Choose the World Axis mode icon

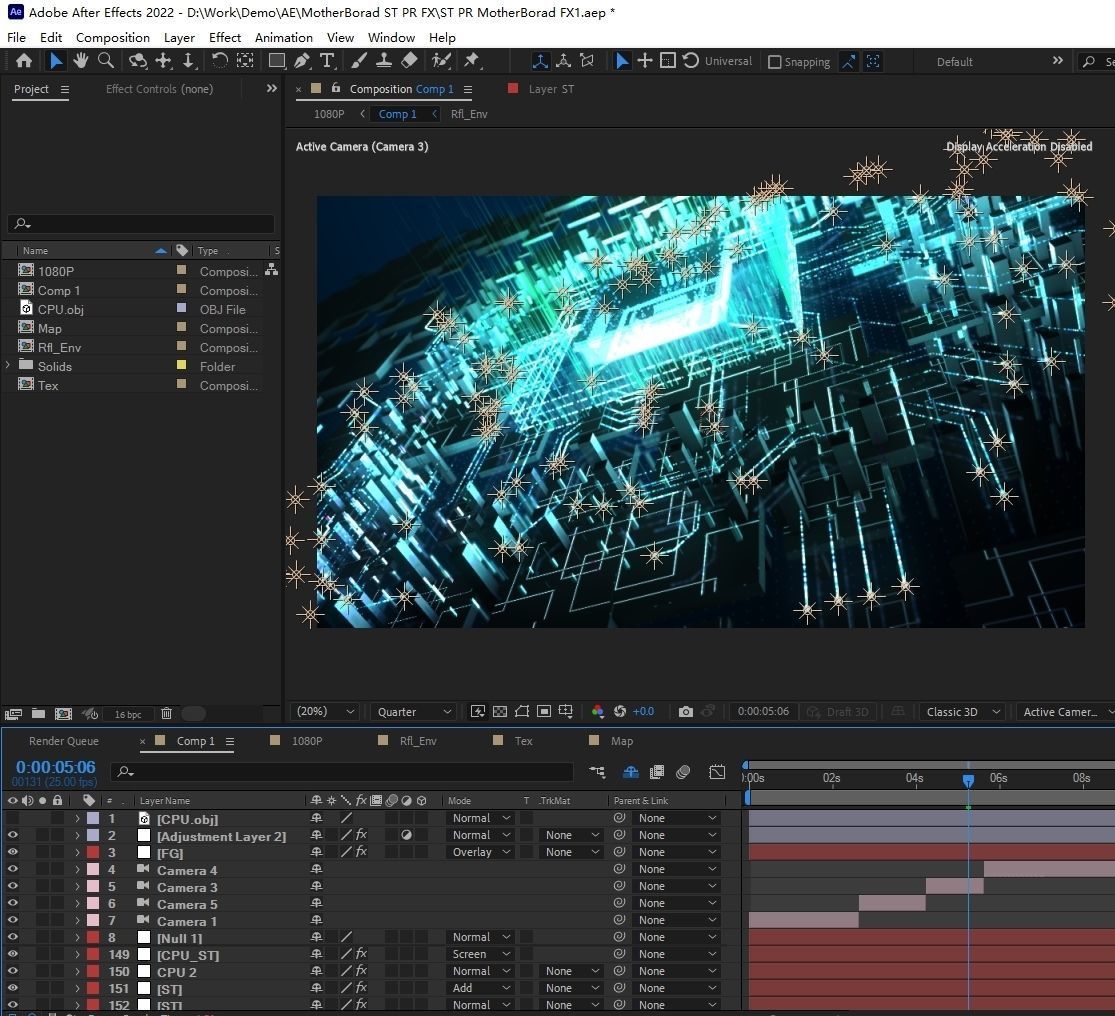click(563, 61)
